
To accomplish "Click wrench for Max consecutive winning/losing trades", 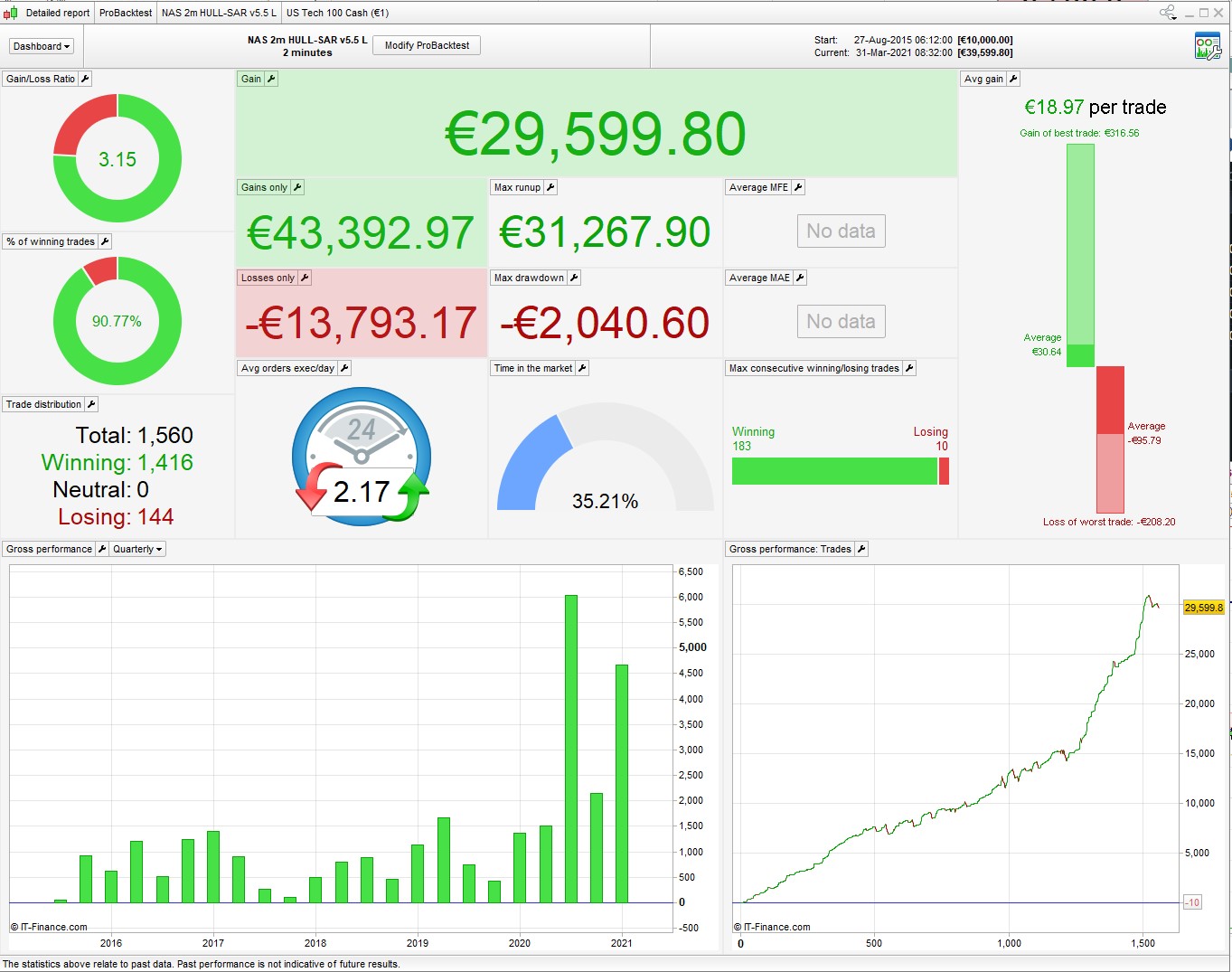I will [x=909, y=368].
